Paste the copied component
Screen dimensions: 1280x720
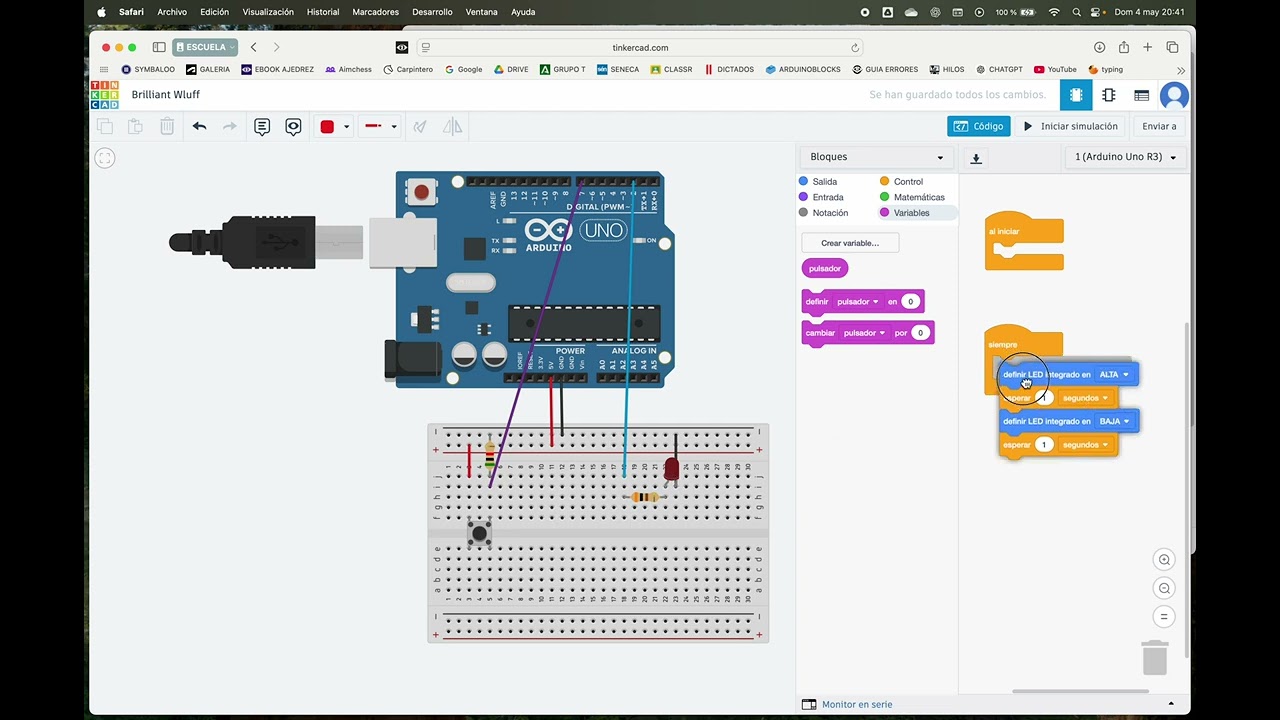point(136,126)
